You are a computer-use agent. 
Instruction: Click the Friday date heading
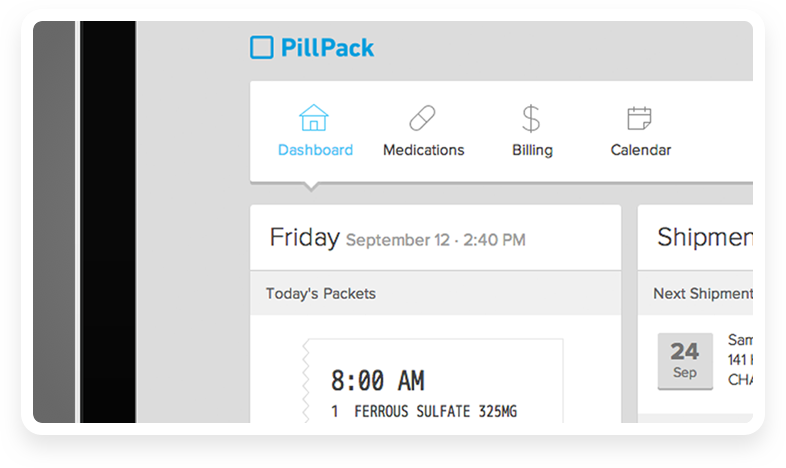click(305, 237)
